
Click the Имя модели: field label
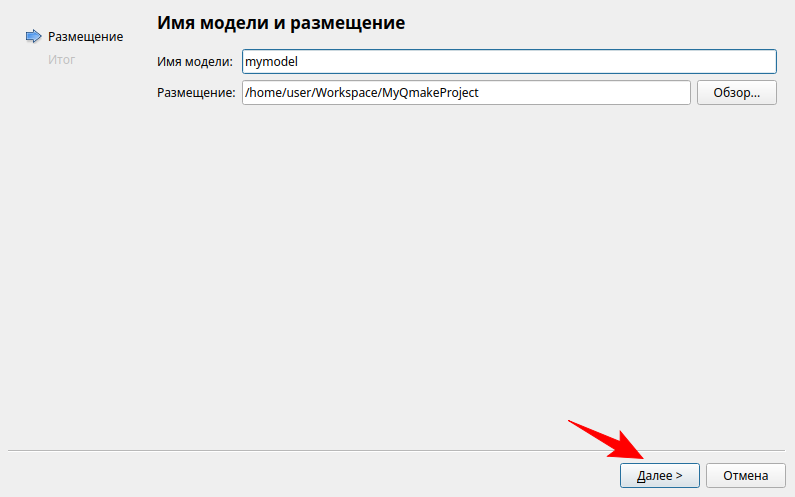[x=195, y=62]
